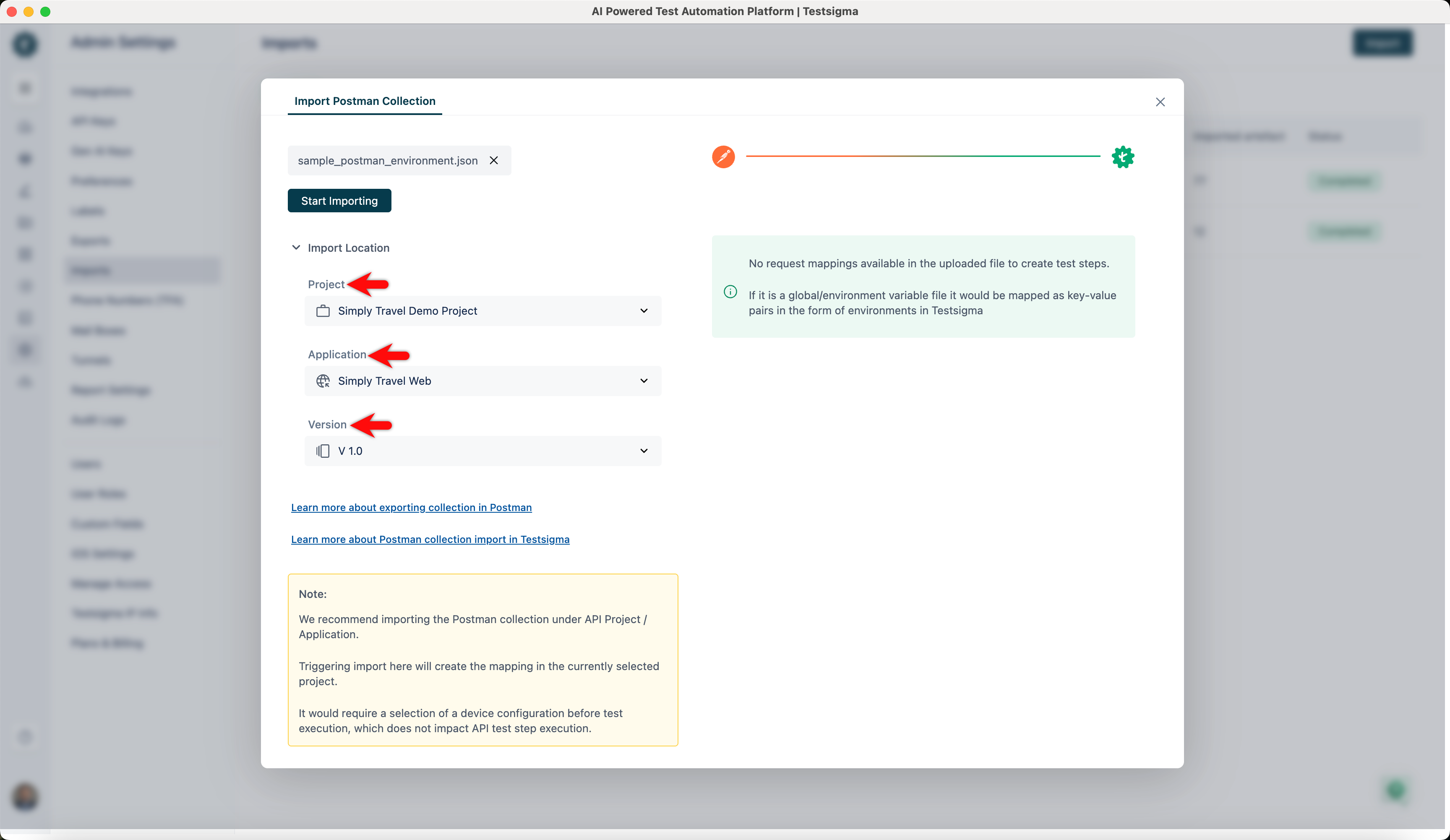Click the user avatar at bottom left
Viewport: 1450px width, 840px height.
25,797
